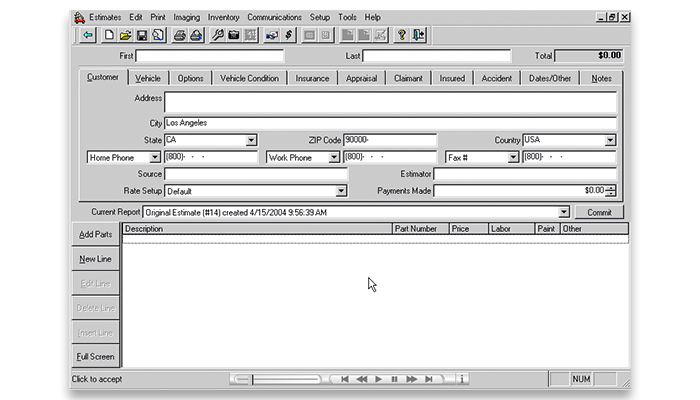Click the exit door icon in toolbar
700x400 pixels.
pyautogui.click(x=418, y=35)
